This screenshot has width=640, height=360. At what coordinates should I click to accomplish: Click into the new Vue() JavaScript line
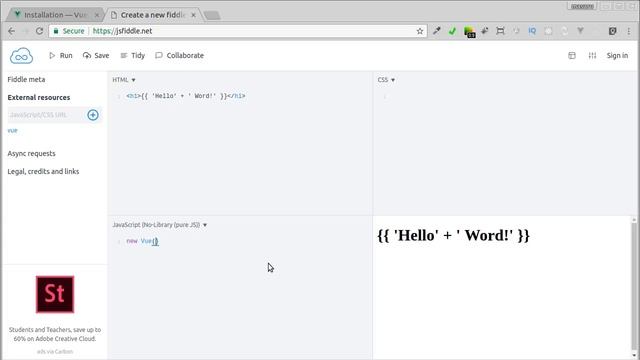pos(142,241)
